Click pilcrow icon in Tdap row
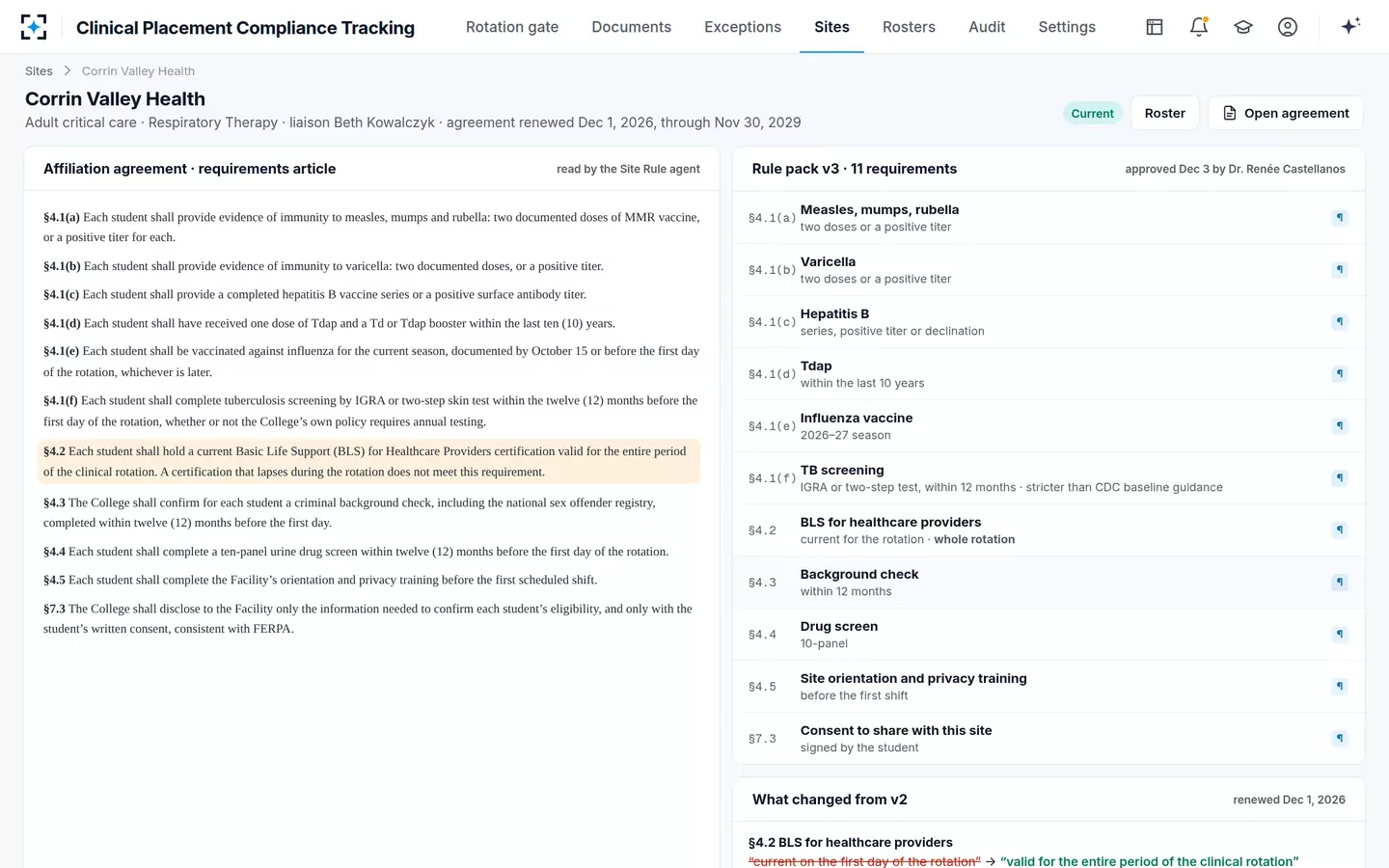The width and height of the screenshot is (1389, 868). [x=1340, y=374]
